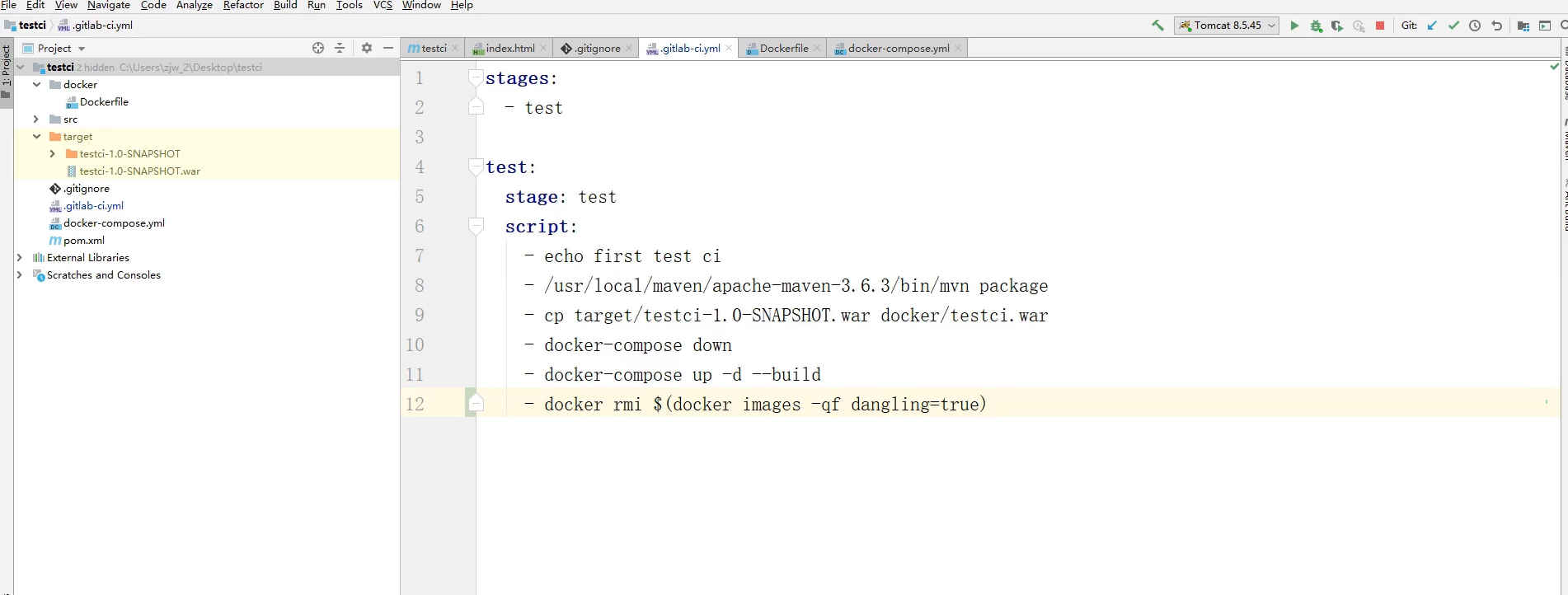Commit changes with the green Git checkmark

tap(1453, 26)
